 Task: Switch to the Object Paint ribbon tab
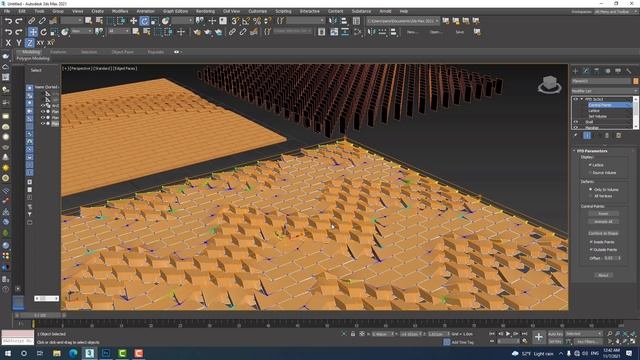(x=122, y=52)
